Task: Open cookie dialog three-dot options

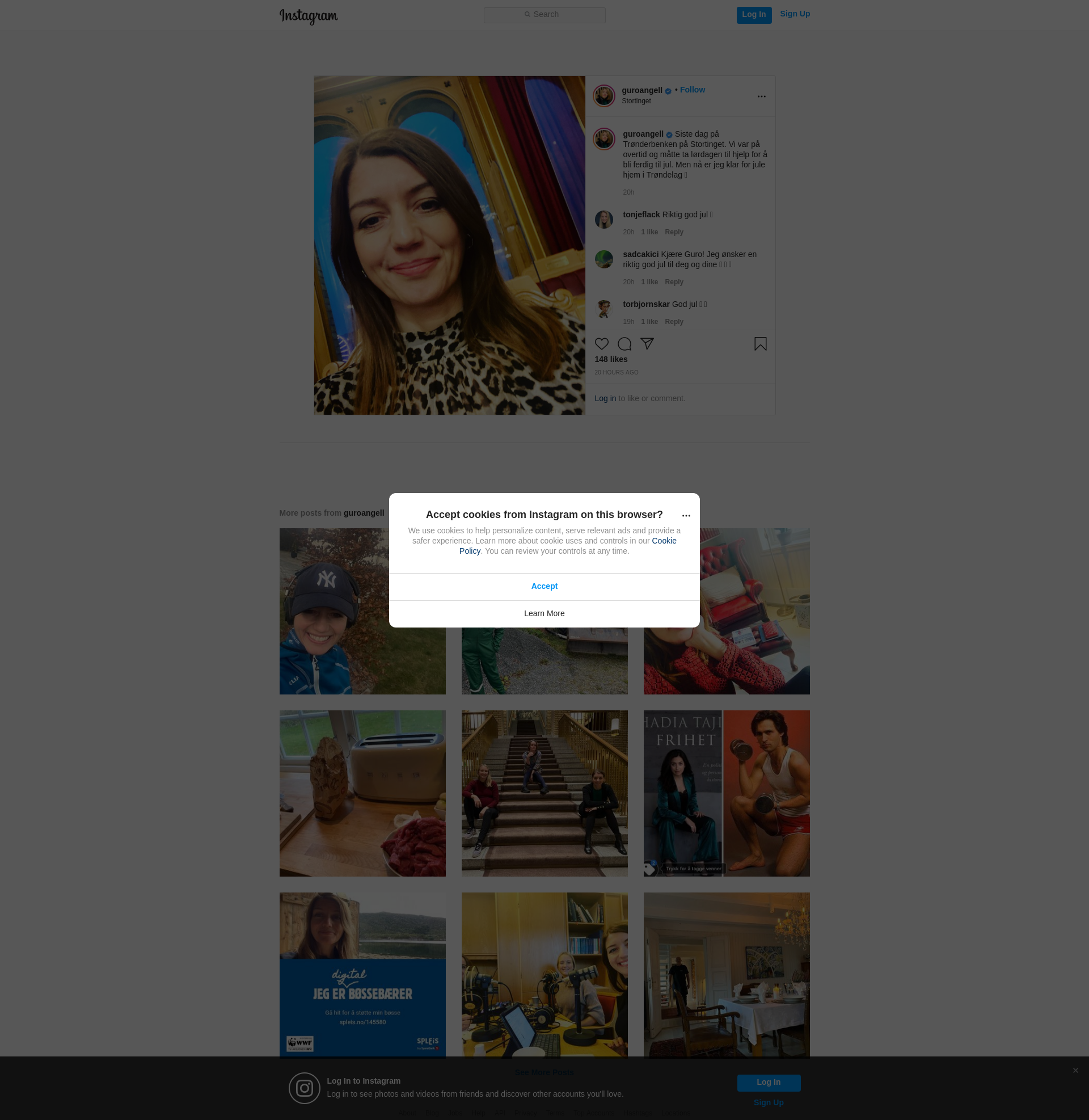Action: pos(686,515)
